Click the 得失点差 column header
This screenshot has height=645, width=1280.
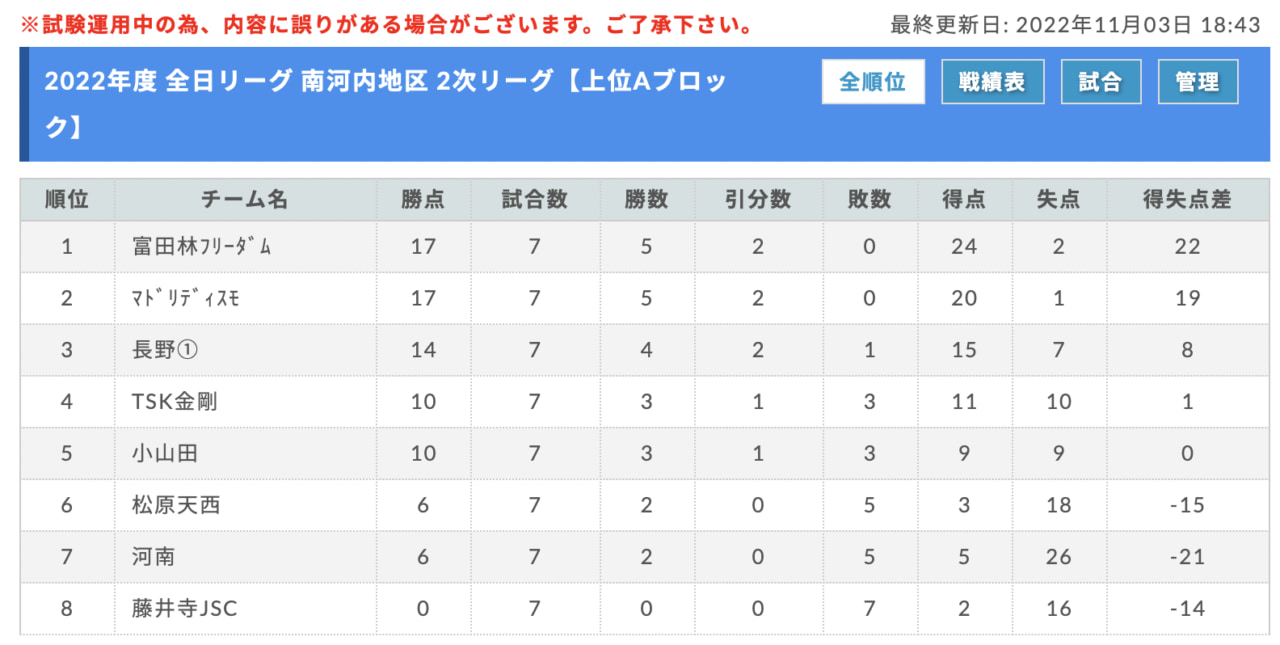coord(1187,200)
